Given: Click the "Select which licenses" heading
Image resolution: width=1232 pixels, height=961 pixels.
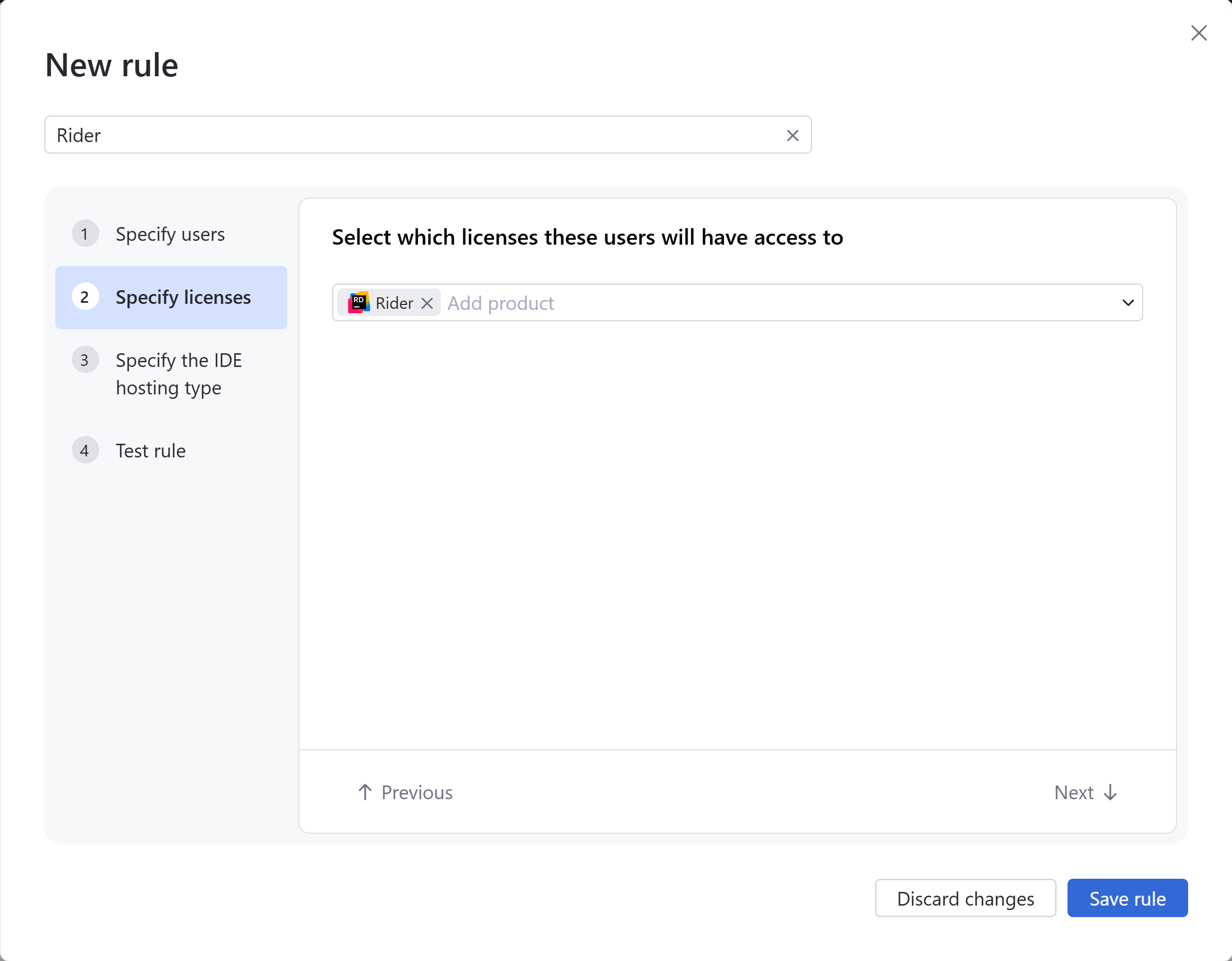Looking at the screenshot, I should tap(587, 237).
